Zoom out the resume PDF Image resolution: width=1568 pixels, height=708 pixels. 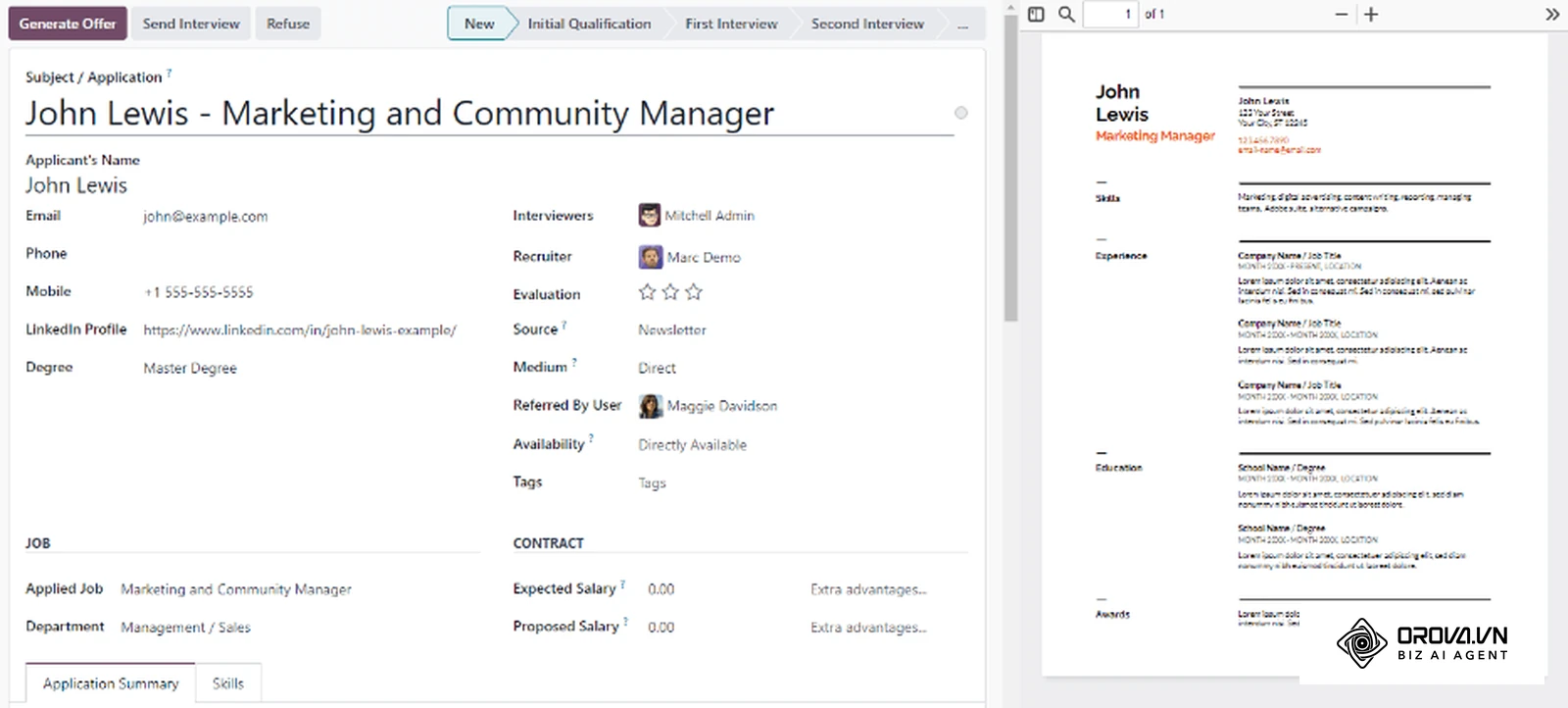coord(1341,14)
